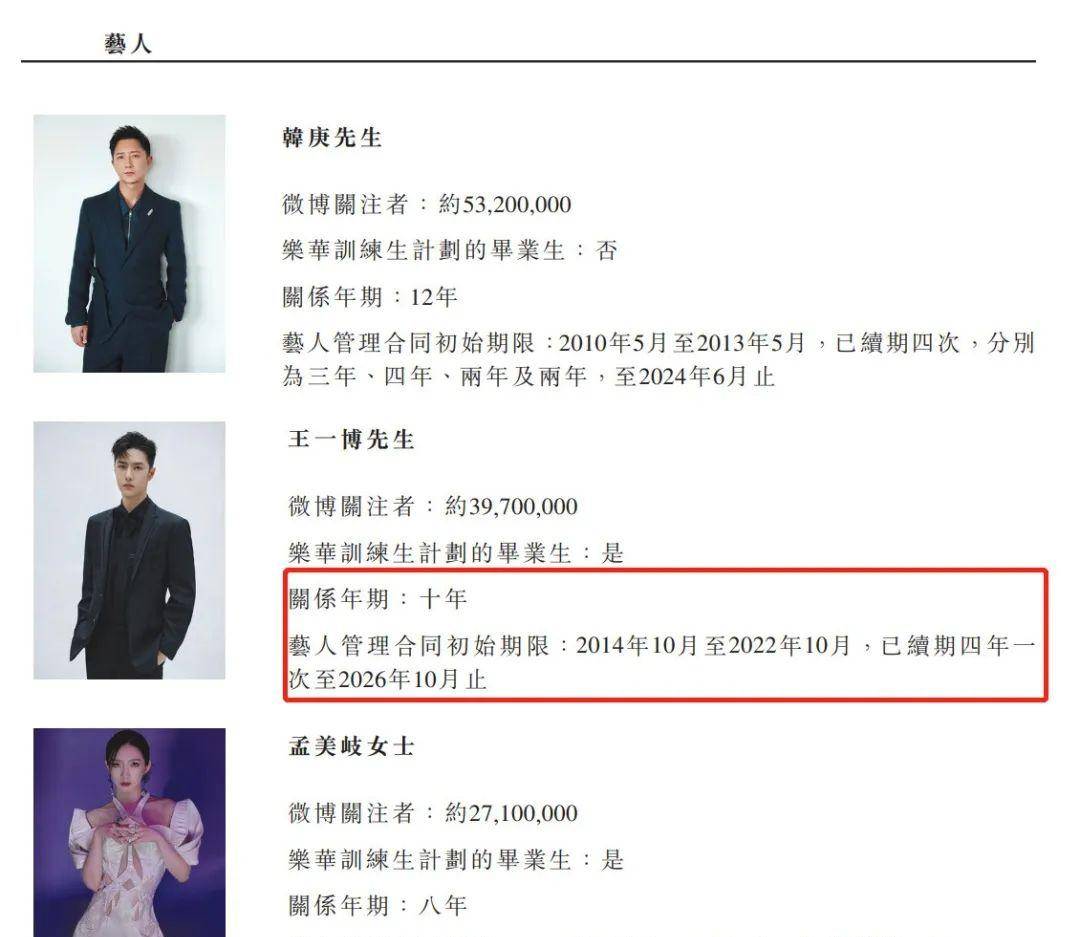Click 韓庚's trainee graduate answer 否
Image resolution: width=1080 pixels, height=937 pixels.
(606, 250)
